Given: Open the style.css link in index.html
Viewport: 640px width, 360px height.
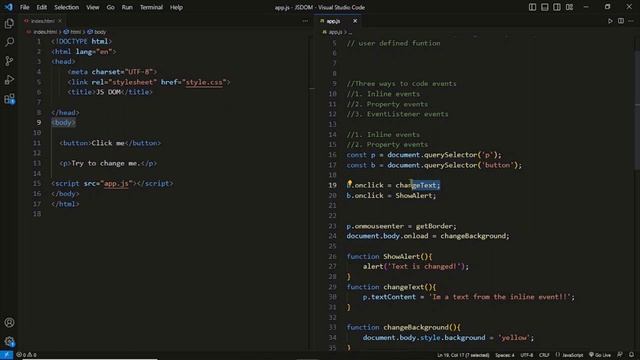Looking at the screenshot, I should coord(204,82).
